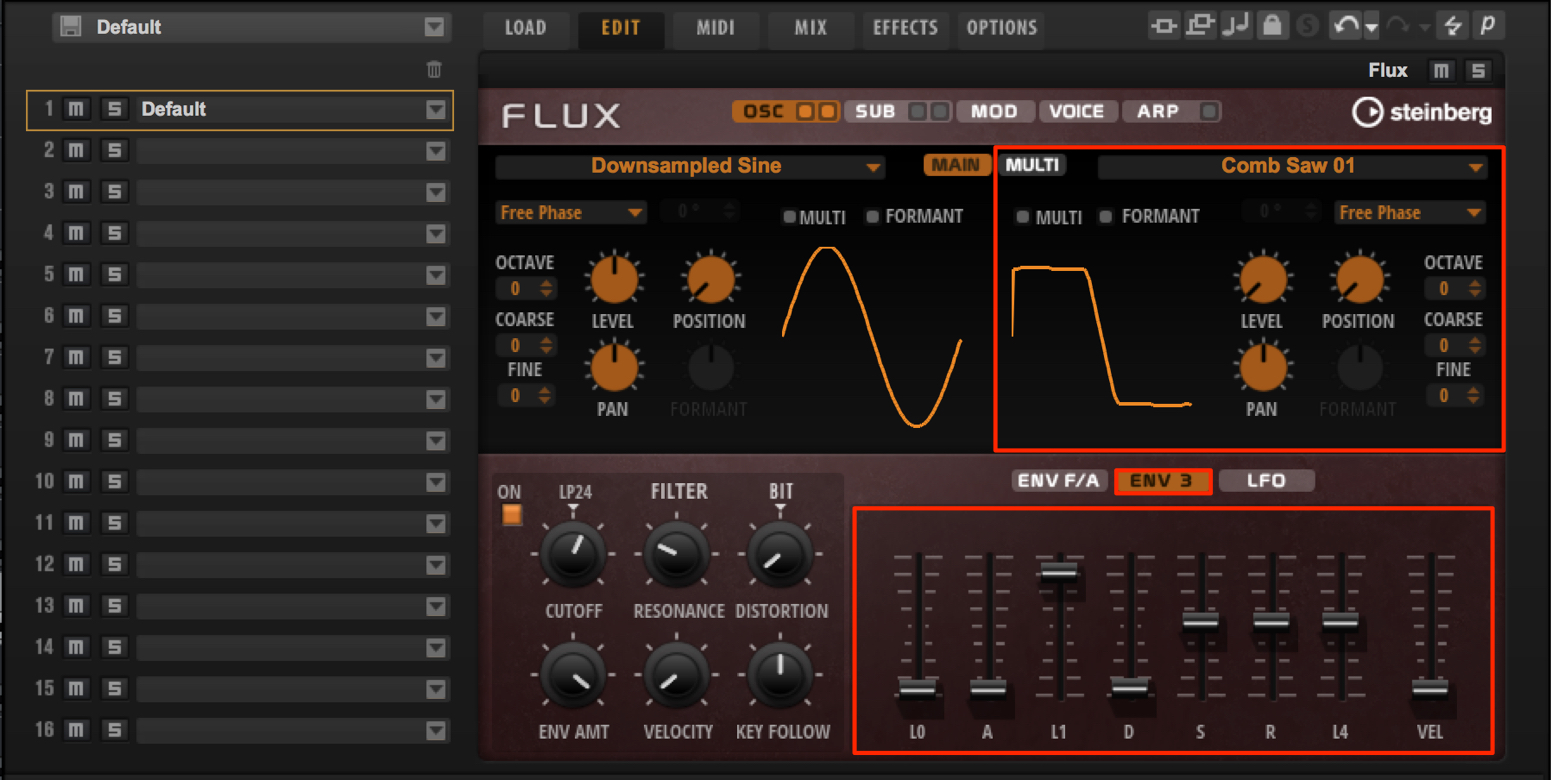This screenshot has height=780, width=1552.
Task: Switch to the LOAD tab
Action: (x=526, y=28)
